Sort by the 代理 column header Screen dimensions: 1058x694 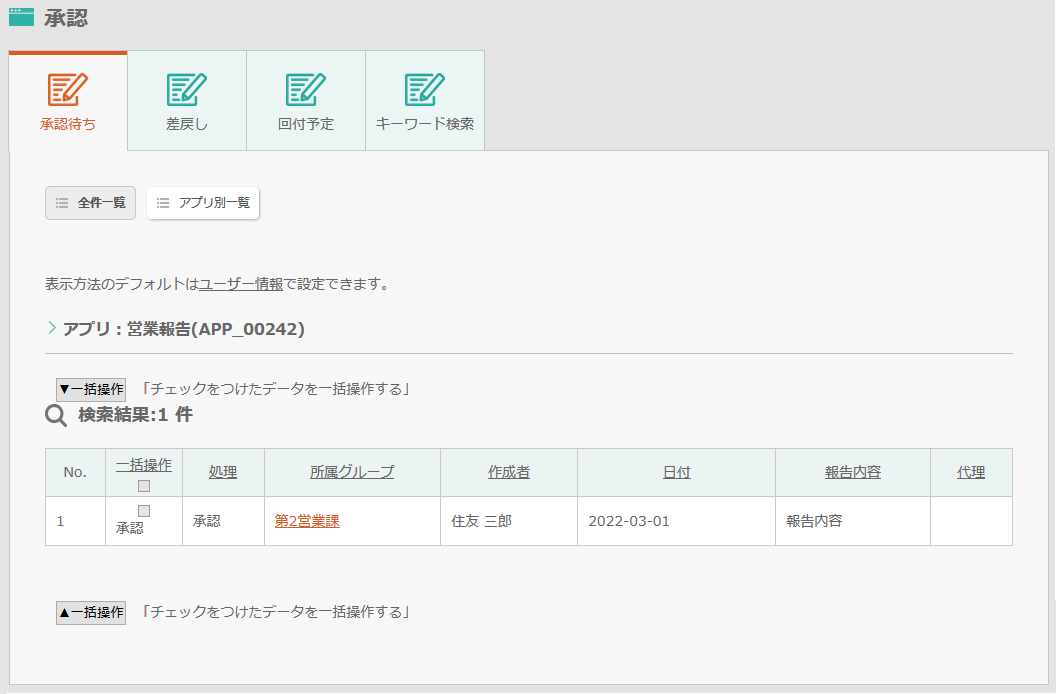[971, 472]
